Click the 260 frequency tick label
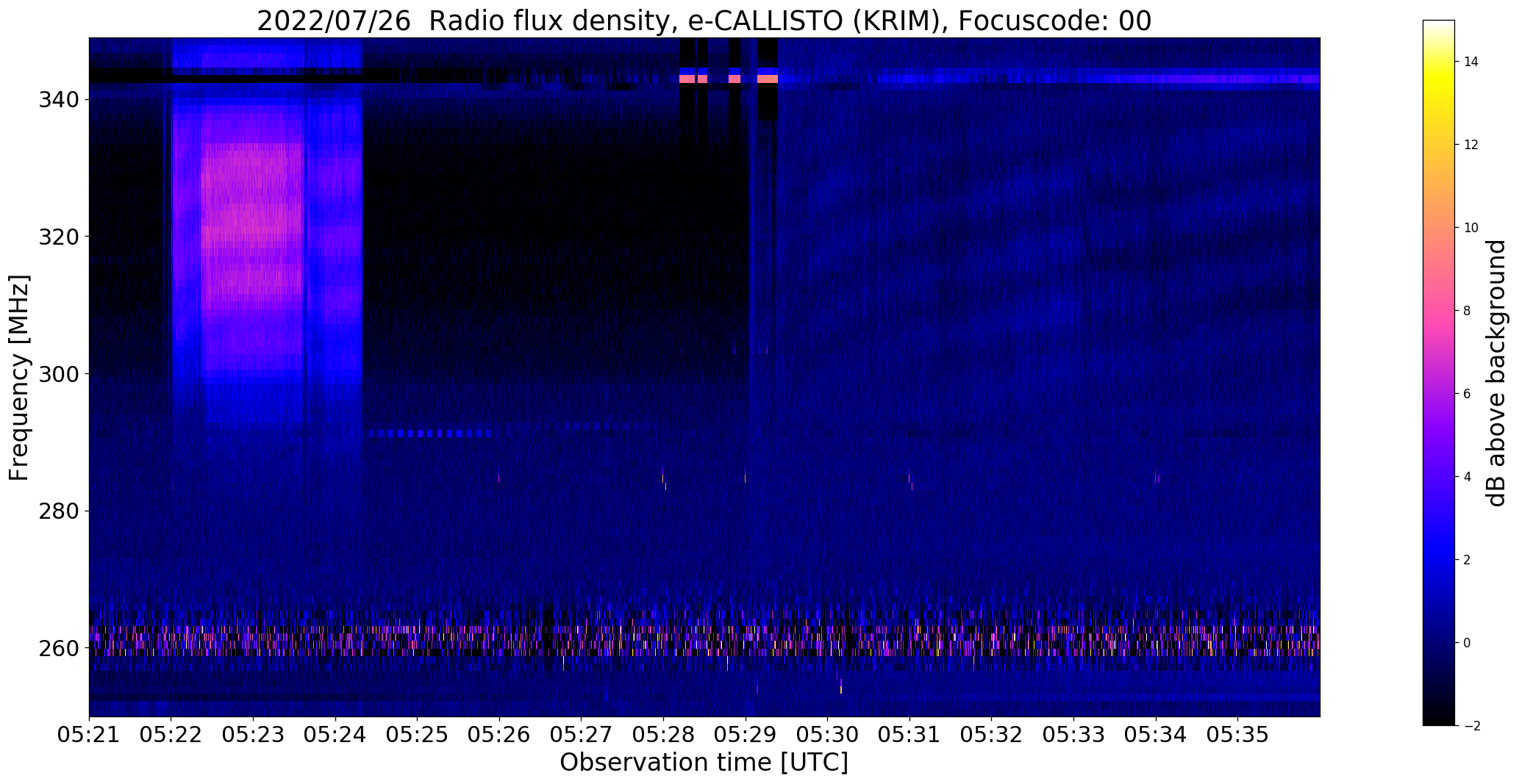The height and width of the screenshot is (784, 1519). click(x=58, y=648)
